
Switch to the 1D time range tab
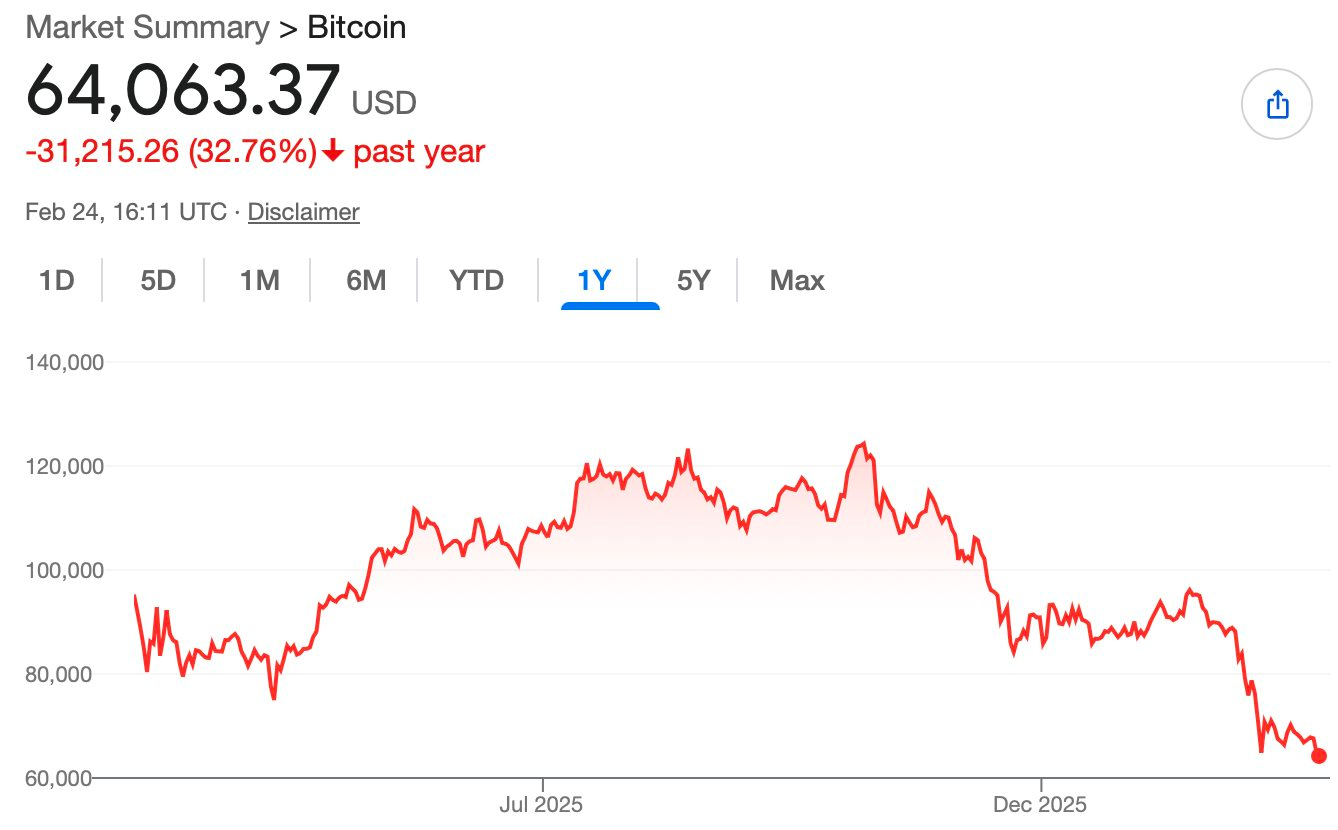(x=57, y=281)
